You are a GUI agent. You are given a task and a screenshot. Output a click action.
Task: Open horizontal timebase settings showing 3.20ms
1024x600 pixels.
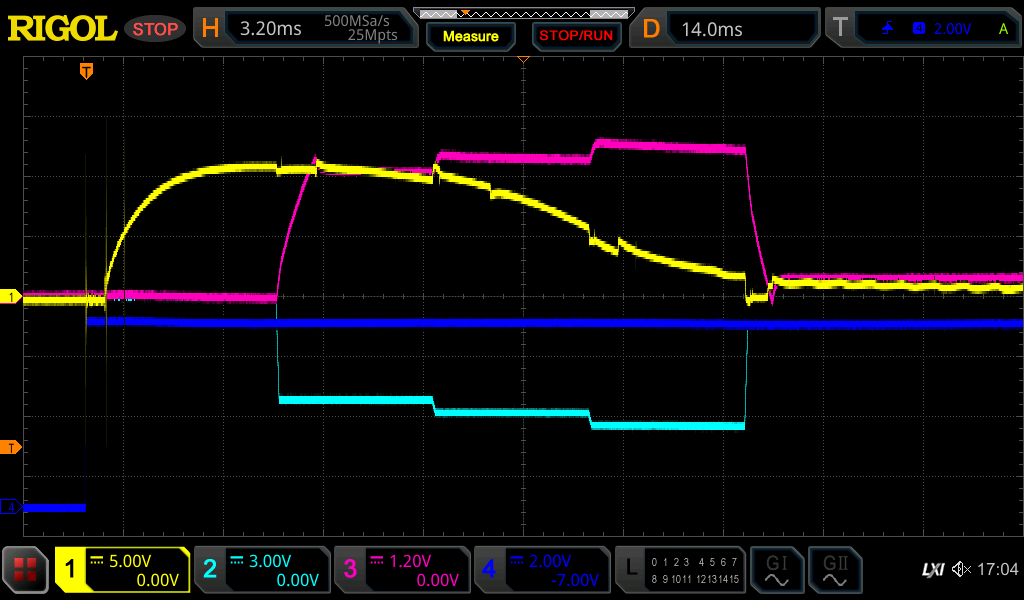[305, 29]
